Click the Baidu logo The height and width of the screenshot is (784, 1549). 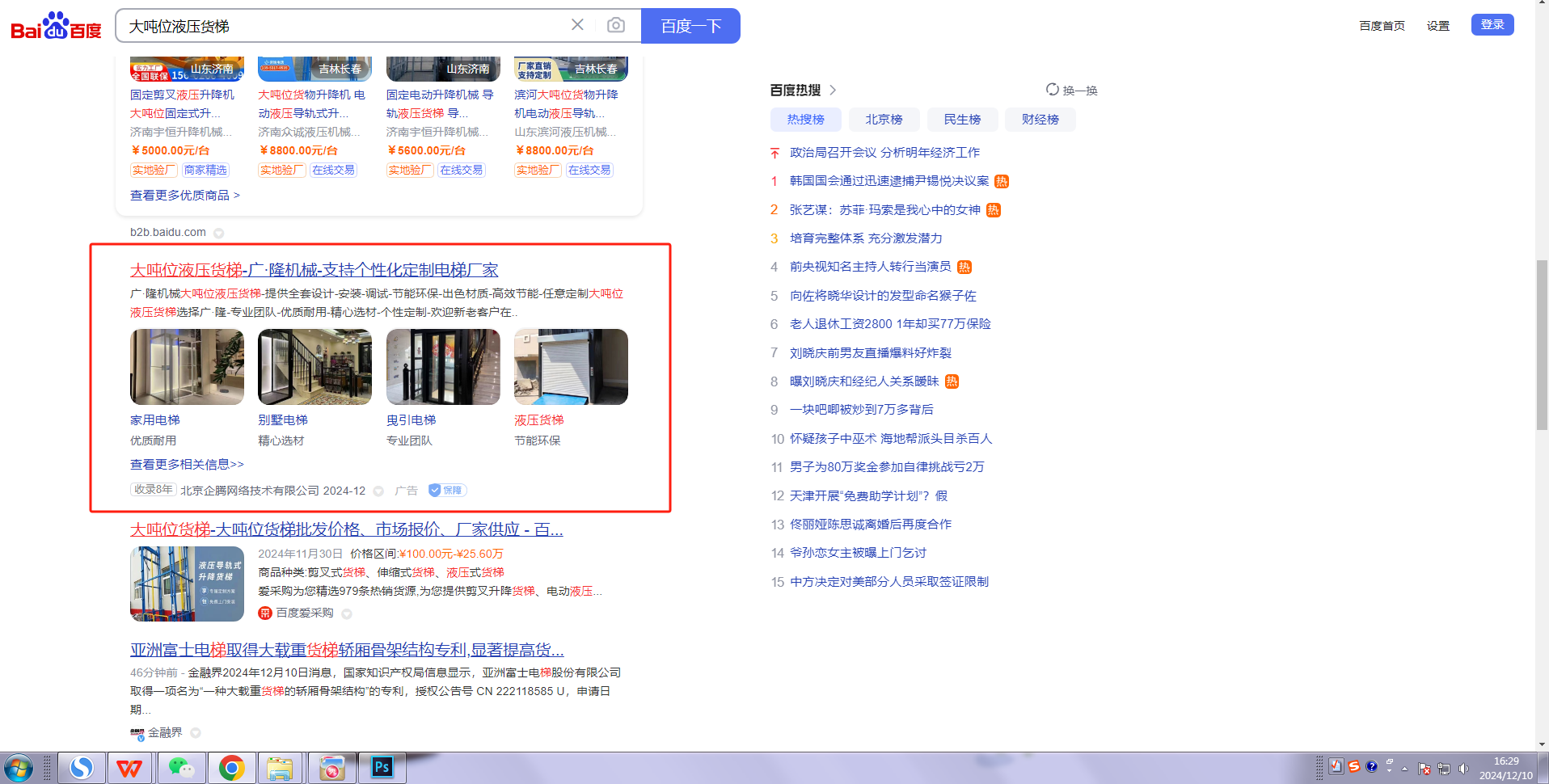tap(56, 27)
